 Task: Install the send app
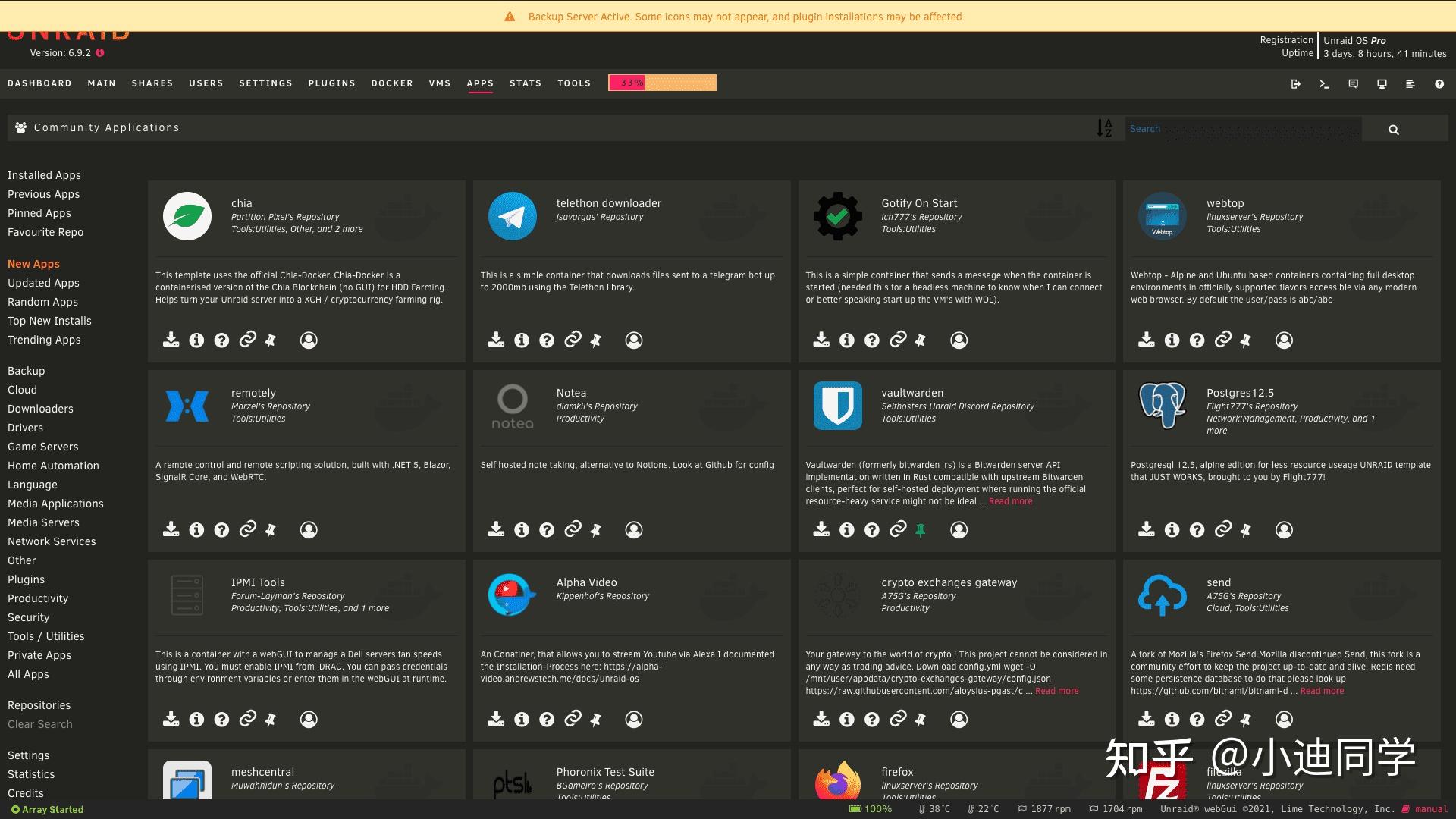click(1147, 719)
